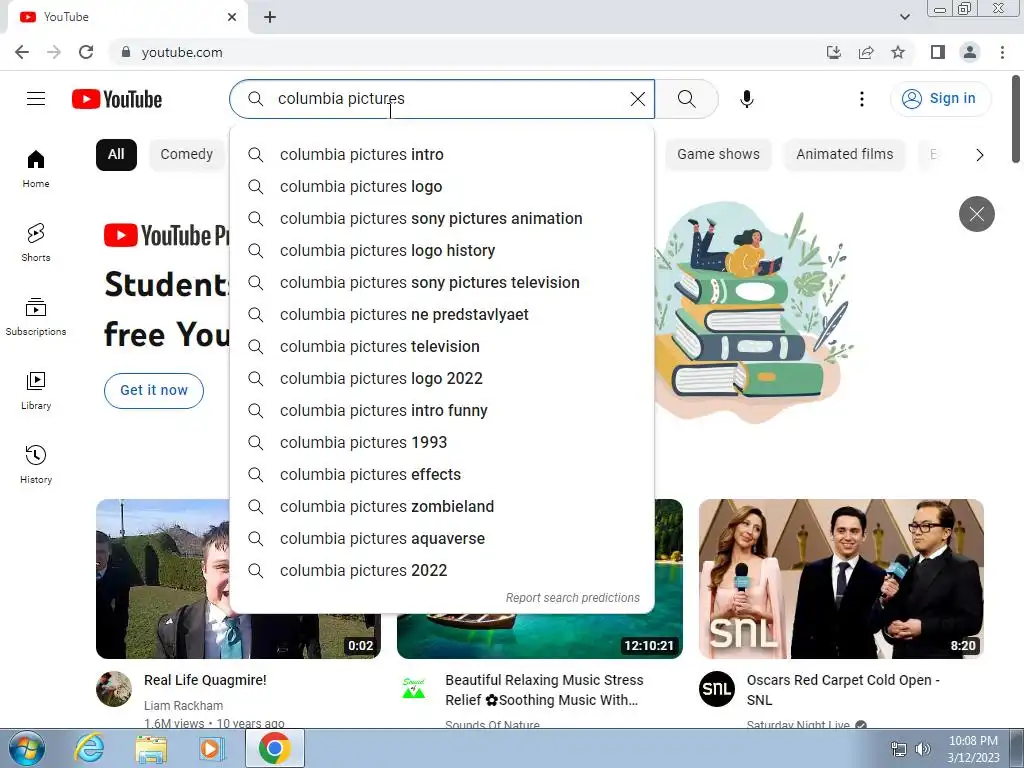Toggle the browser side panel
The image size is (1024, 768).
938,52
